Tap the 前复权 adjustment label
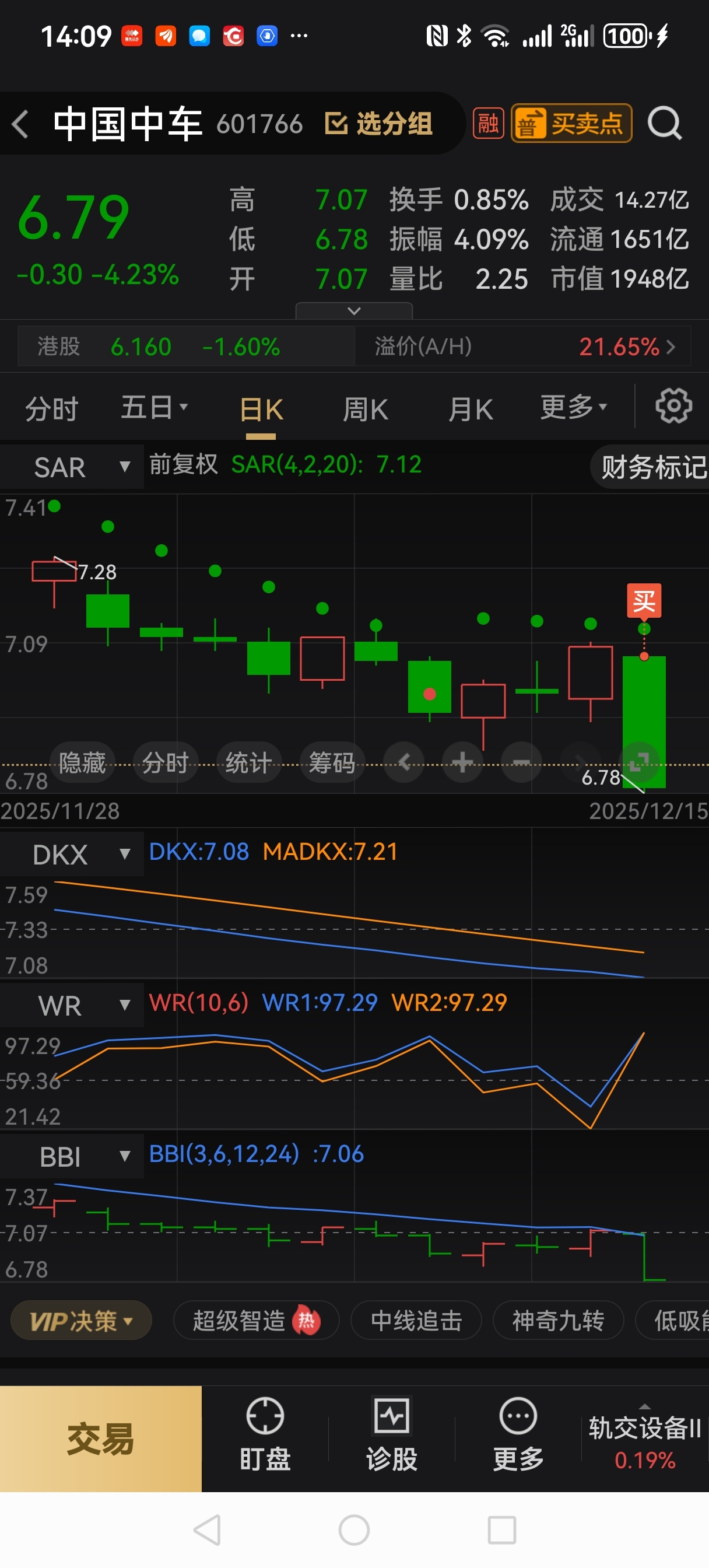Image resolution: width=709 pixels, height=1568 pixels. click(183, 464)
